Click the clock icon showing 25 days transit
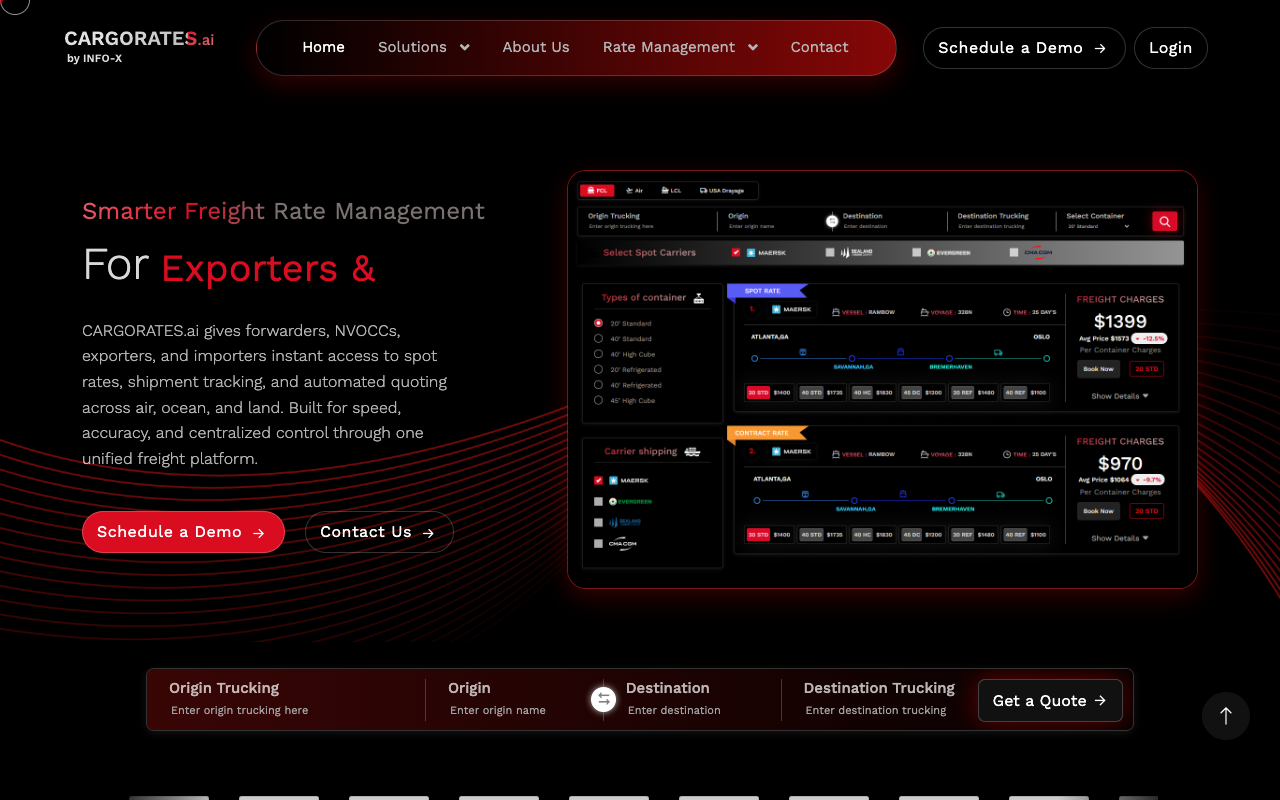 click(1005, 311)
